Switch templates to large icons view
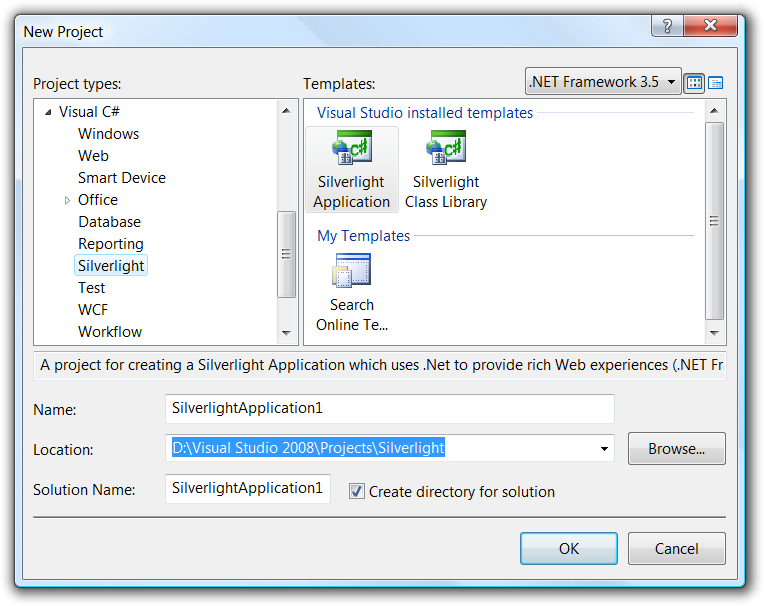This screenshot has width=764, height=606. pyautogui.click(x=694, y=83)
